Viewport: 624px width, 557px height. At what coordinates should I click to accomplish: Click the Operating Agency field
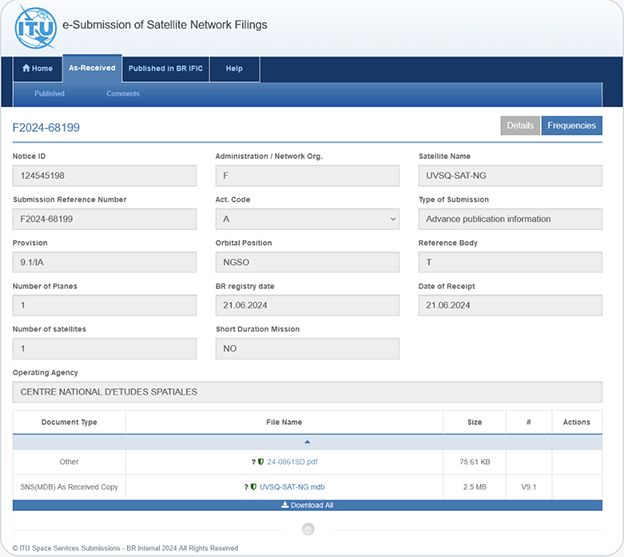(x=307, y=392)
